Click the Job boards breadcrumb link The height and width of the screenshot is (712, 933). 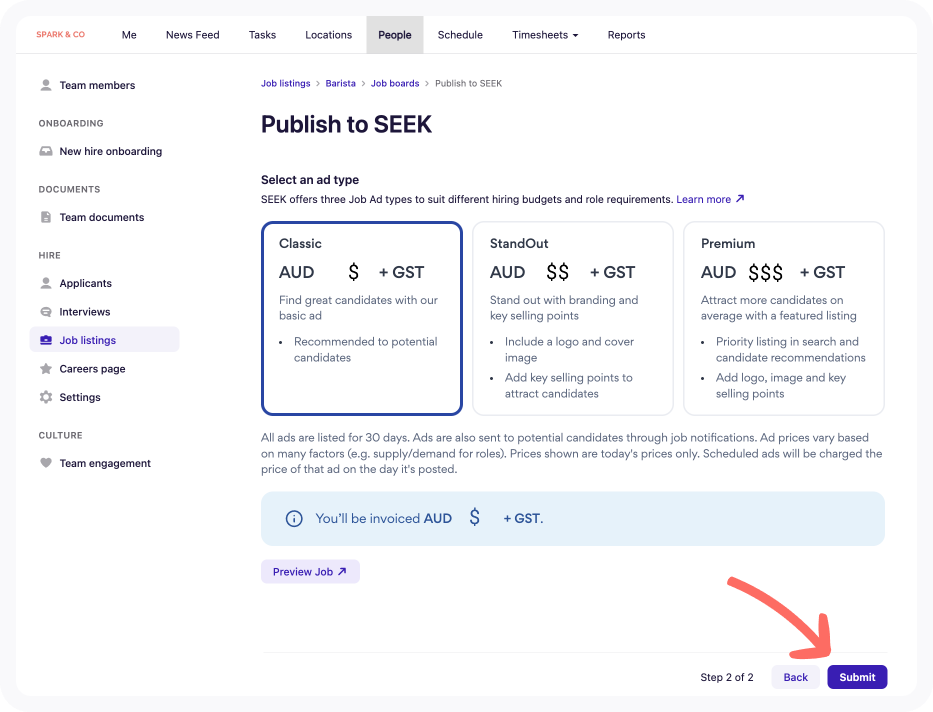395,83
